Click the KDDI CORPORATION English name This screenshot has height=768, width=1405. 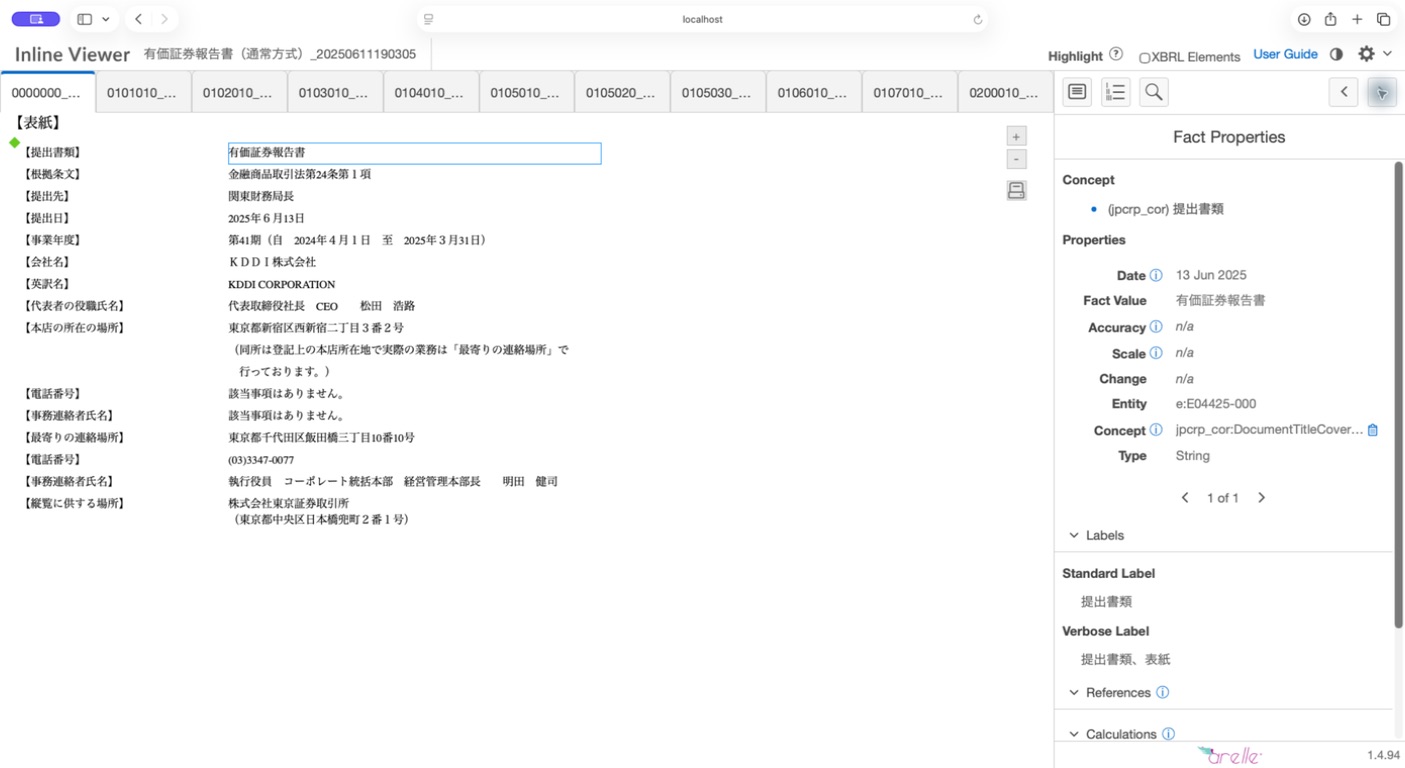click(x=282, y=284)
